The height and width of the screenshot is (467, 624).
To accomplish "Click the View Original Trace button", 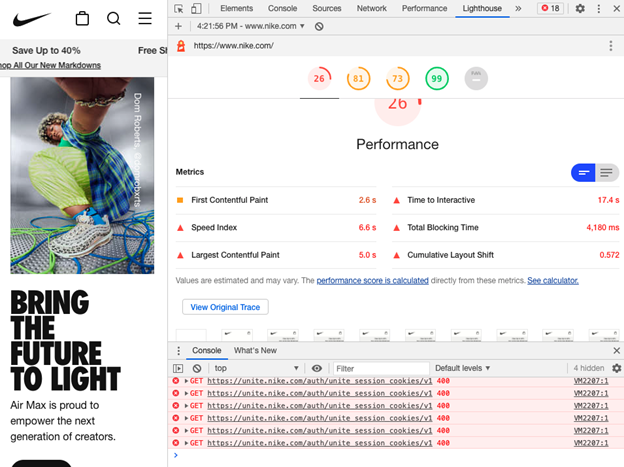I will click(225, 307).
